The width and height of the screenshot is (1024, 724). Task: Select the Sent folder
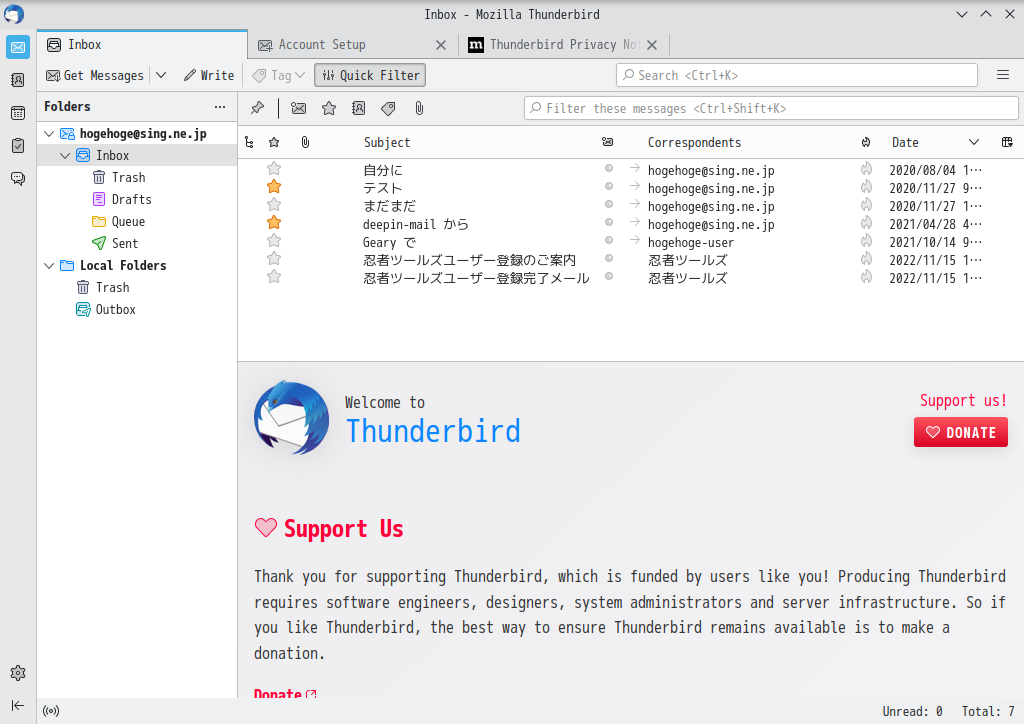[x=136, y=244]
